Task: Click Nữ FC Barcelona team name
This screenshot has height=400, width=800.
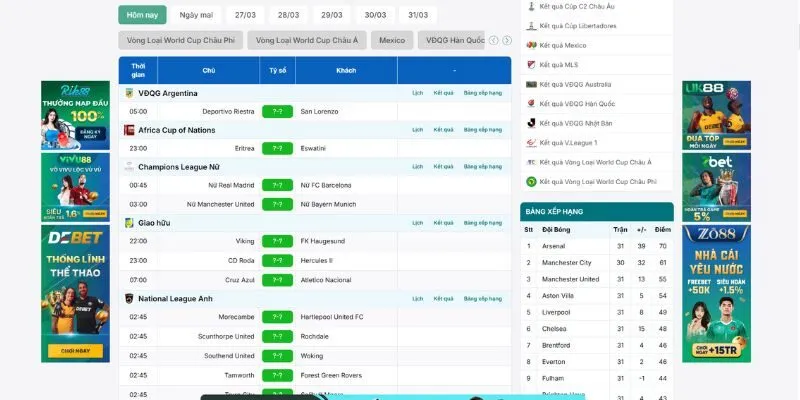Action: point(326,185)
